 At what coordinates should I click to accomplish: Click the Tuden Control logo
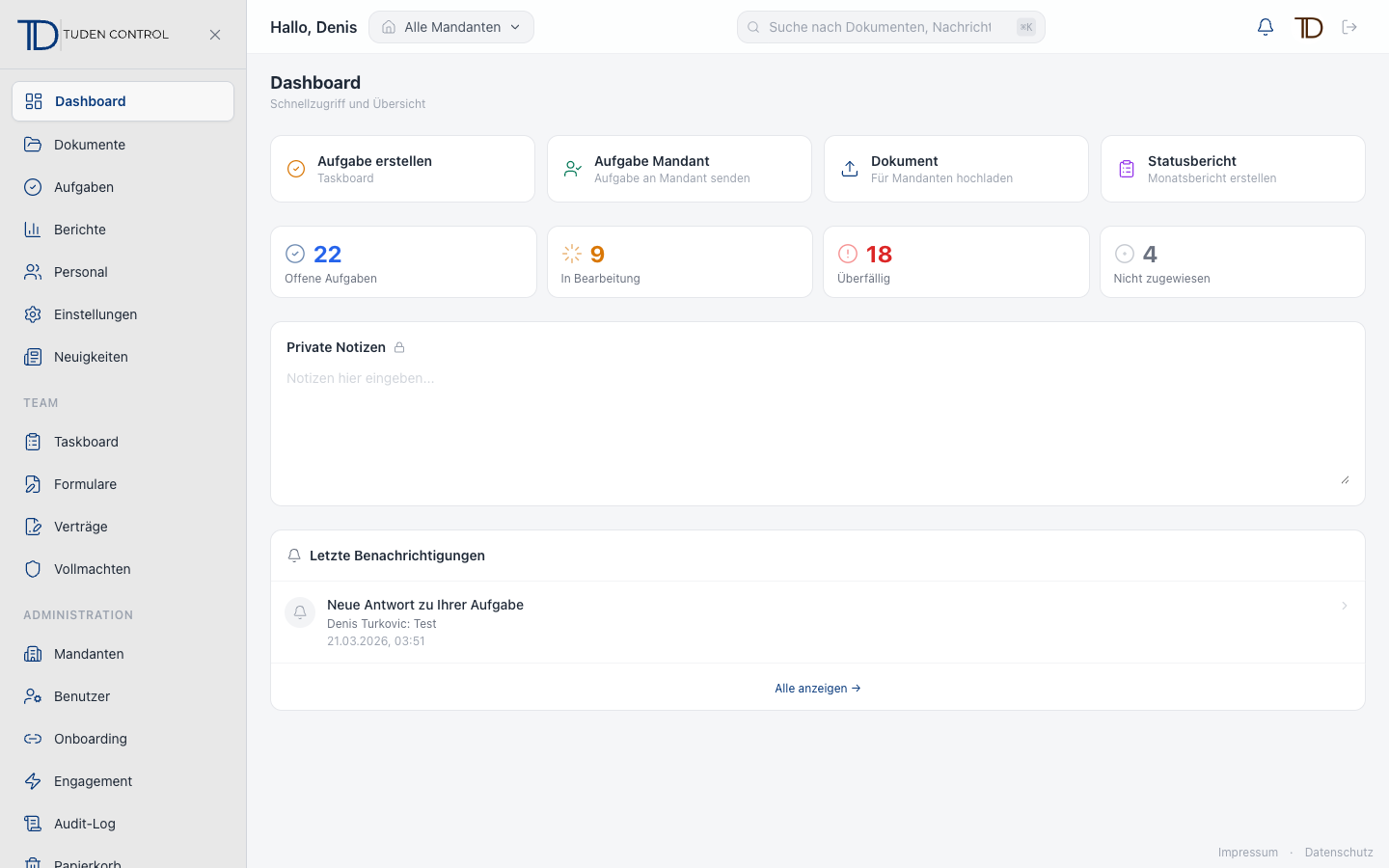93,35
